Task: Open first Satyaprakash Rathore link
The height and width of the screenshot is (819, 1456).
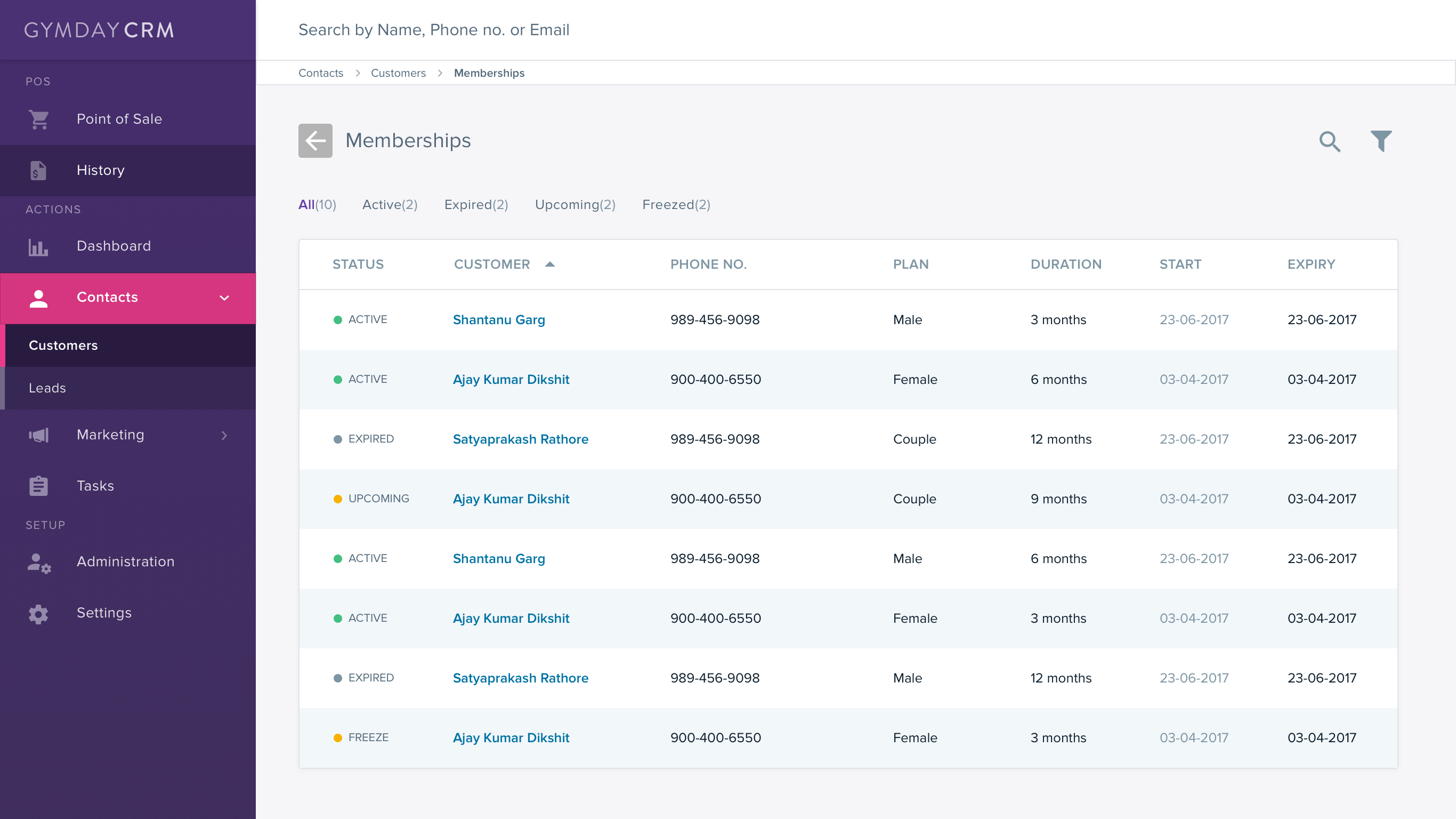Action: [x=521, y=439]
